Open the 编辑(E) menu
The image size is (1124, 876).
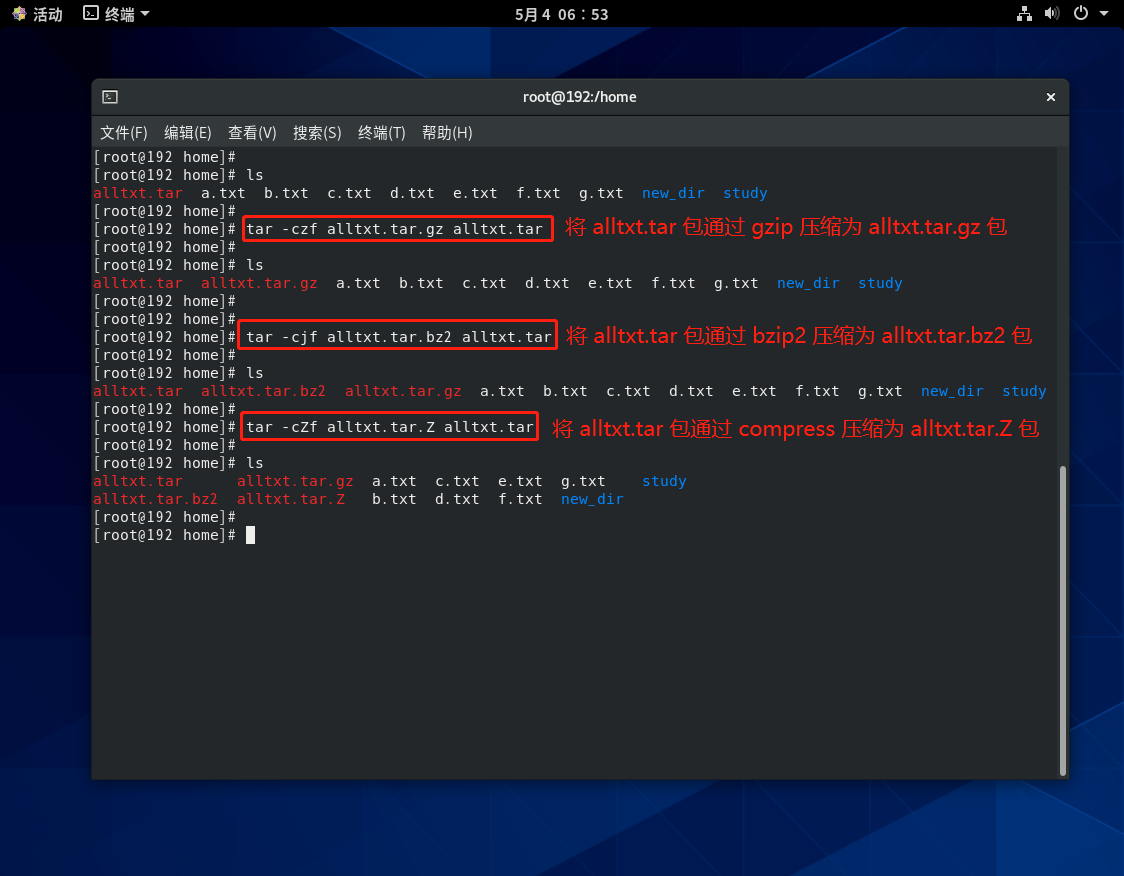[188, 132]
